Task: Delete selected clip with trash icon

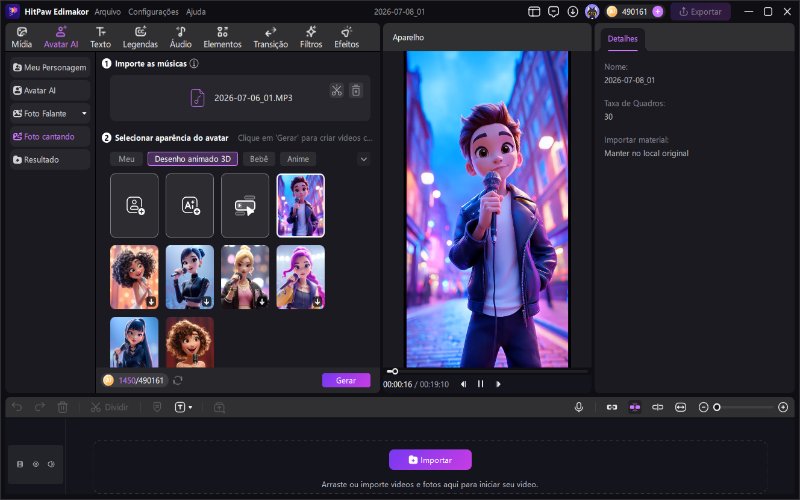Action: point(62,407)
